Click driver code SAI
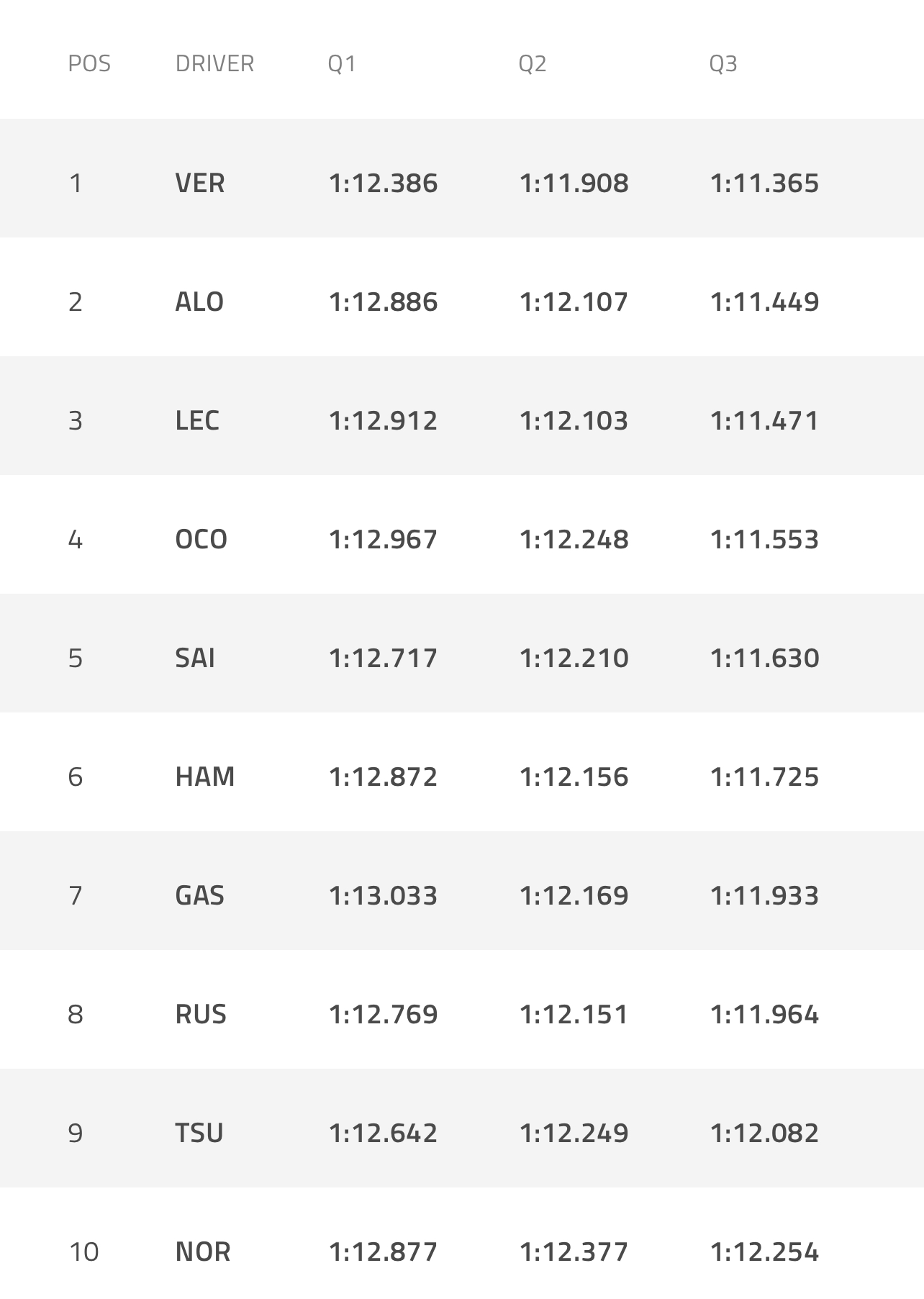Viewport: 924px width, 1299px height. point(195,658)
